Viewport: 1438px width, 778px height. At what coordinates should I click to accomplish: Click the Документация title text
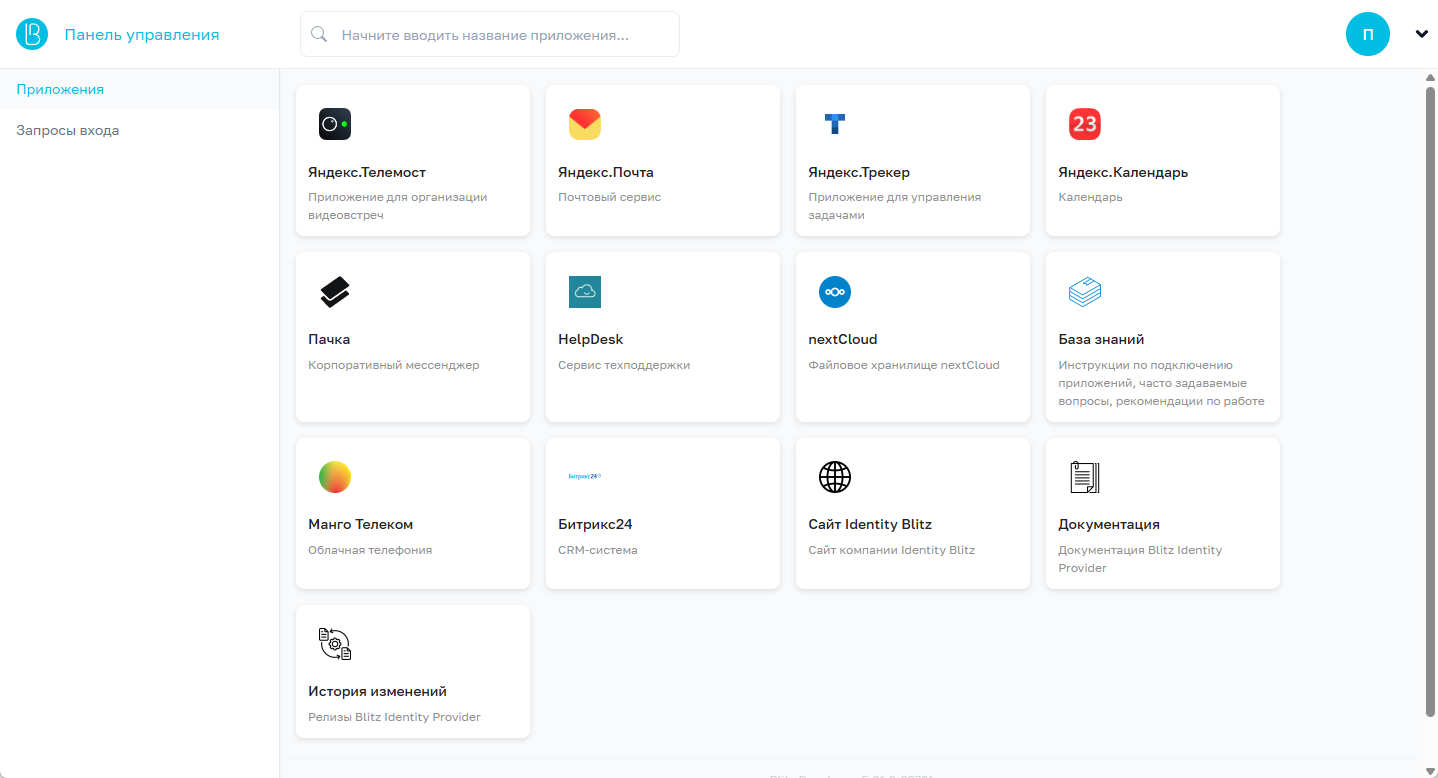(1109, 525)
